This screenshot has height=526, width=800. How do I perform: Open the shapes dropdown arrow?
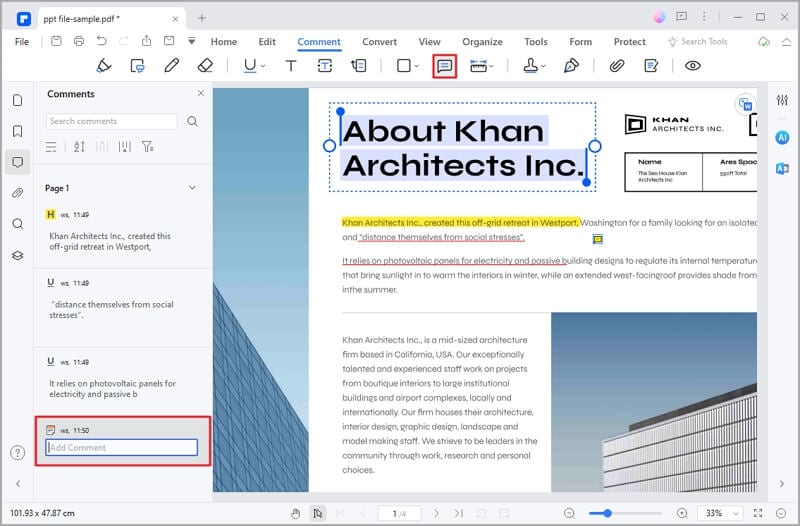[417, 66]
